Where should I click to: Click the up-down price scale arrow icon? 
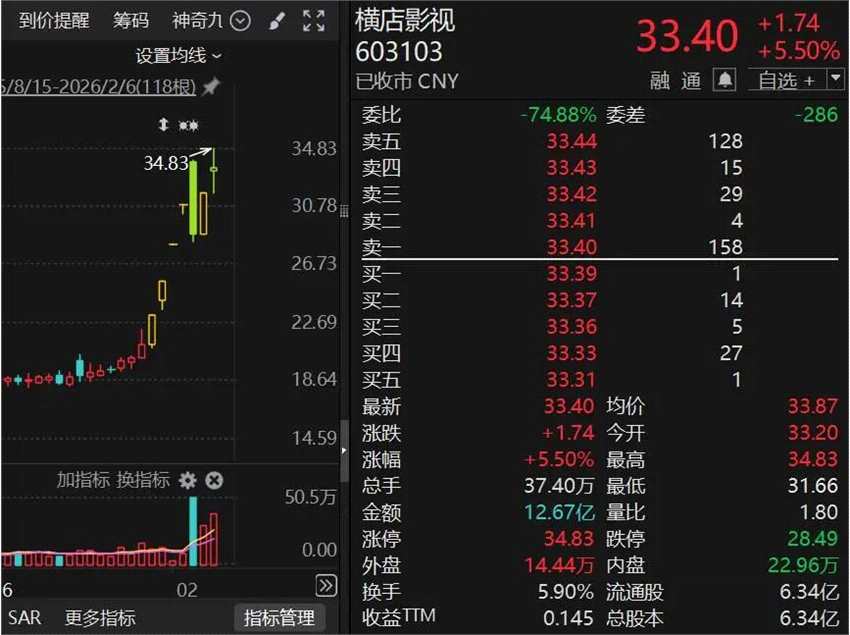pyautogui.click(x=163, y=125)
